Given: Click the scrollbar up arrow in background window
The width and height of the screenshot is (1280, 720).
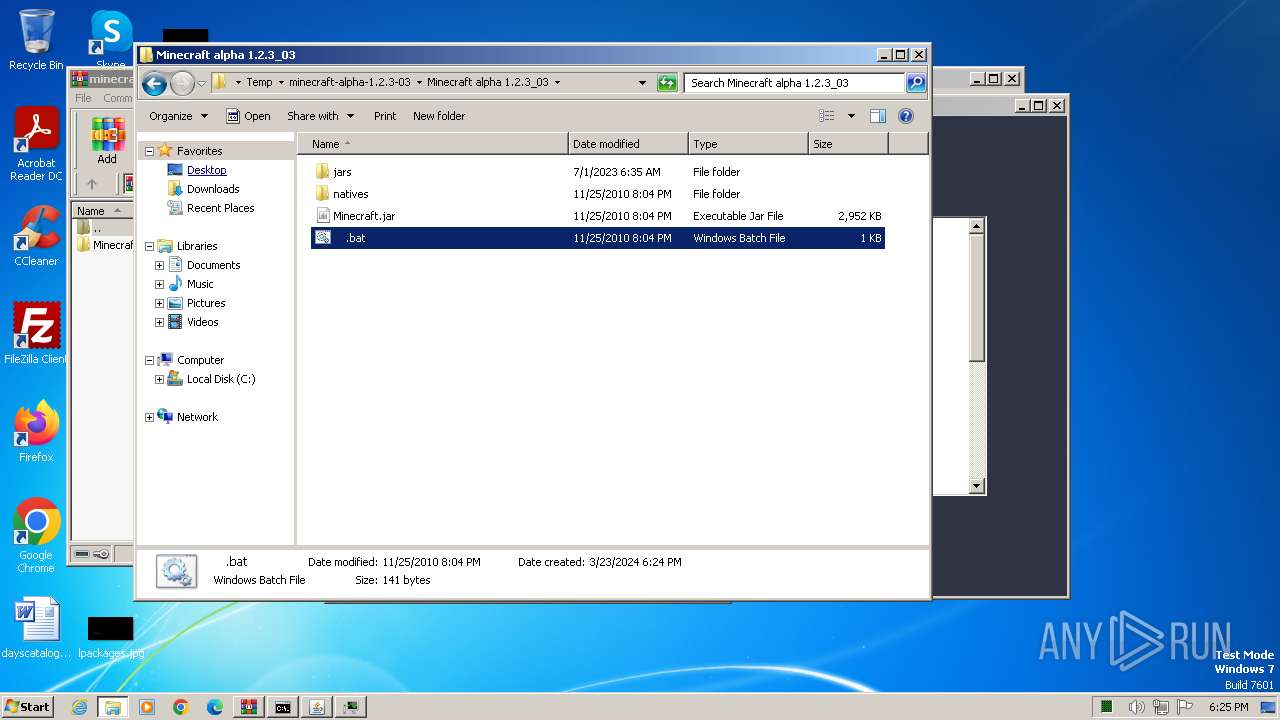Looking at the screenshot, I should point(977,226).
